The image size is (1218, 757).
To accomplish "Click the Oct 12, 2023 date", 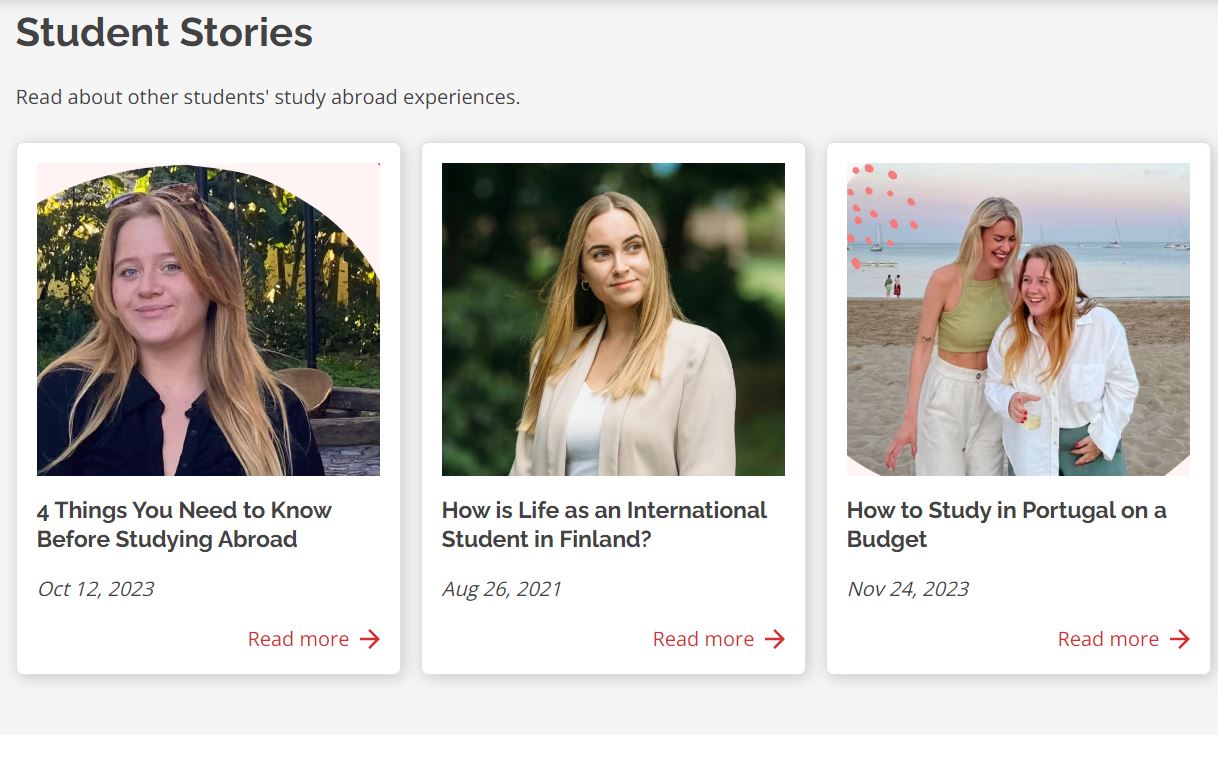I will coord(96,589).
